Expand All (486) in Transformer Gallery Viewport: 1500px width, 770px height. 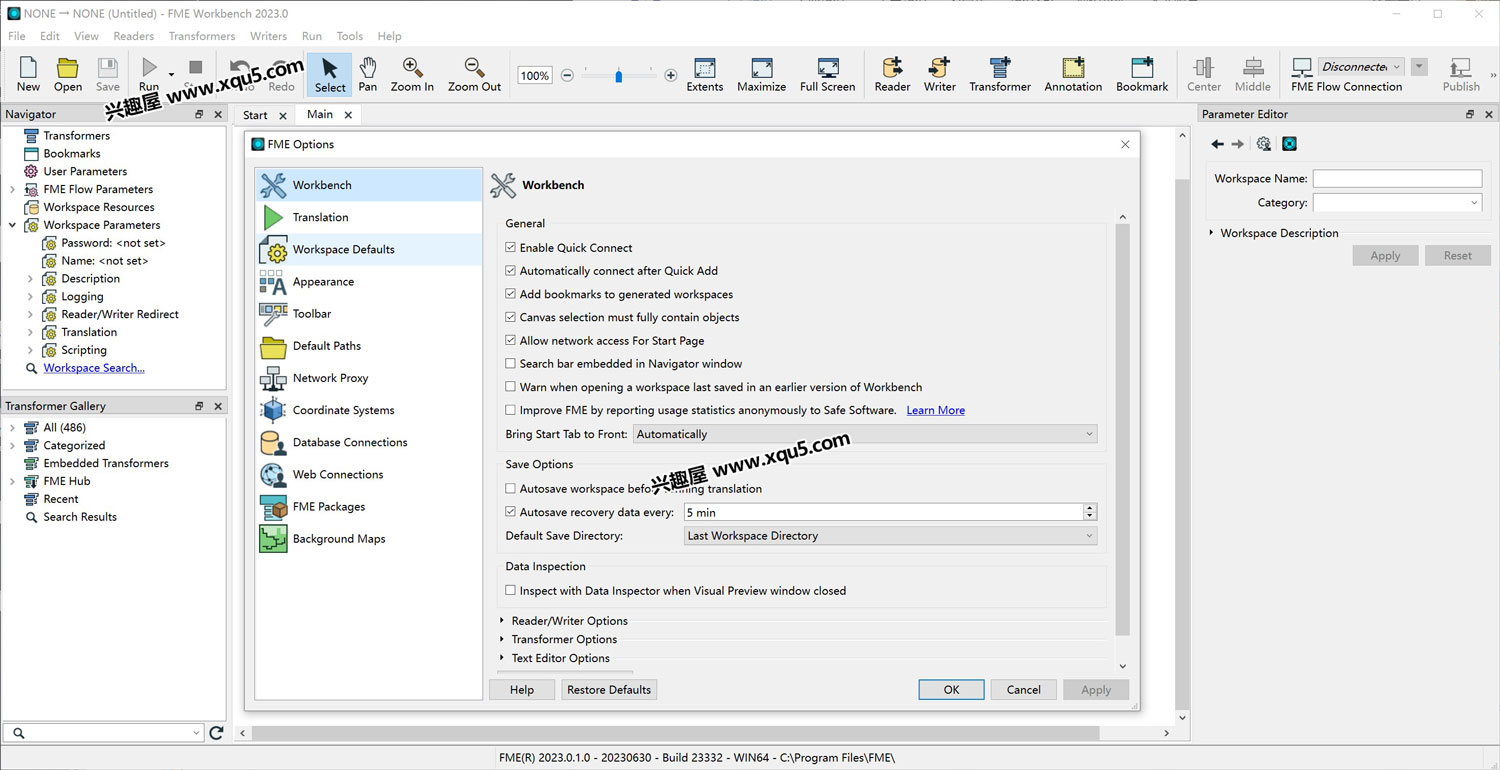point(12,428)
